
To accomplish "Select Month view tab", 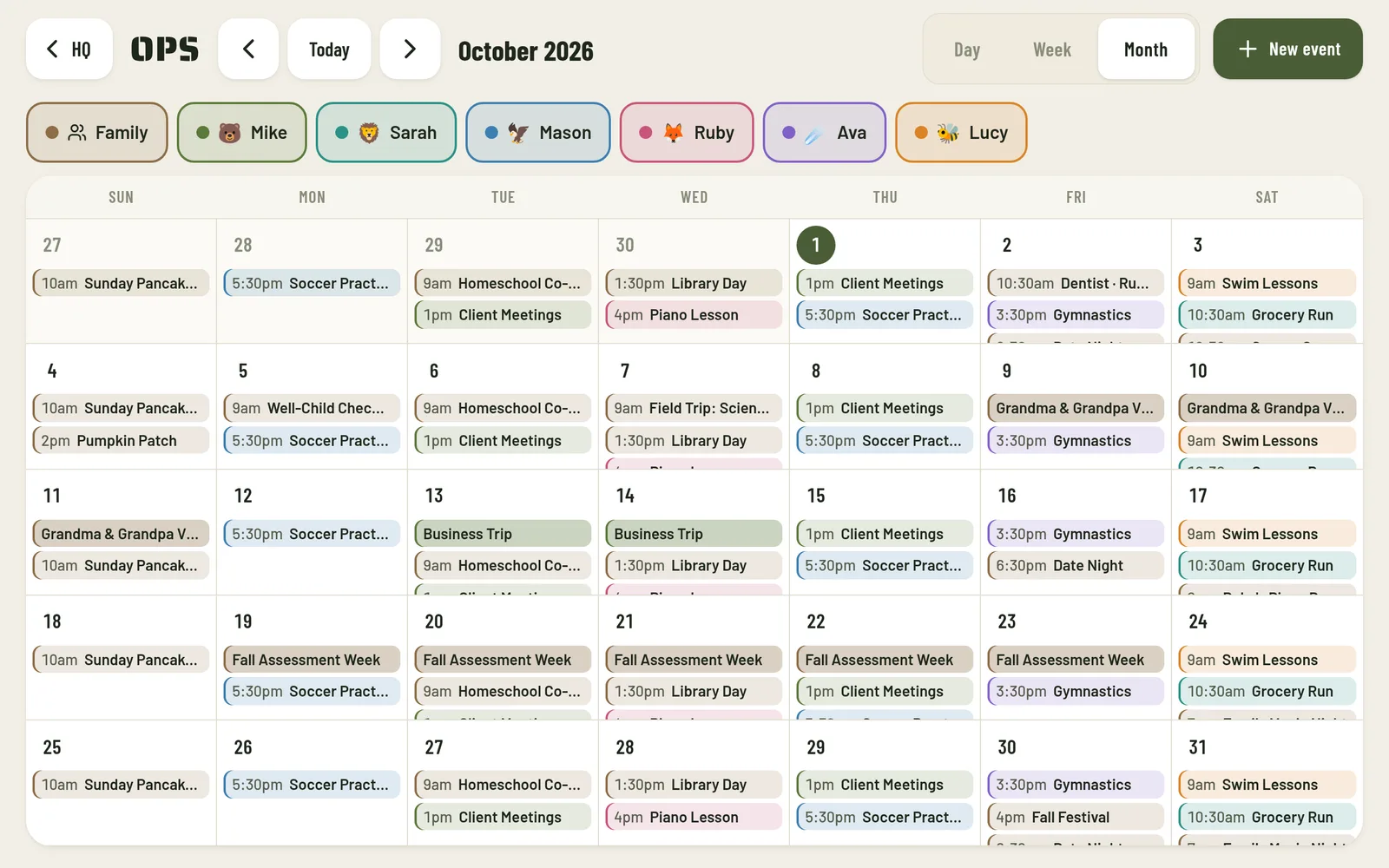I will coord(1146,49).
